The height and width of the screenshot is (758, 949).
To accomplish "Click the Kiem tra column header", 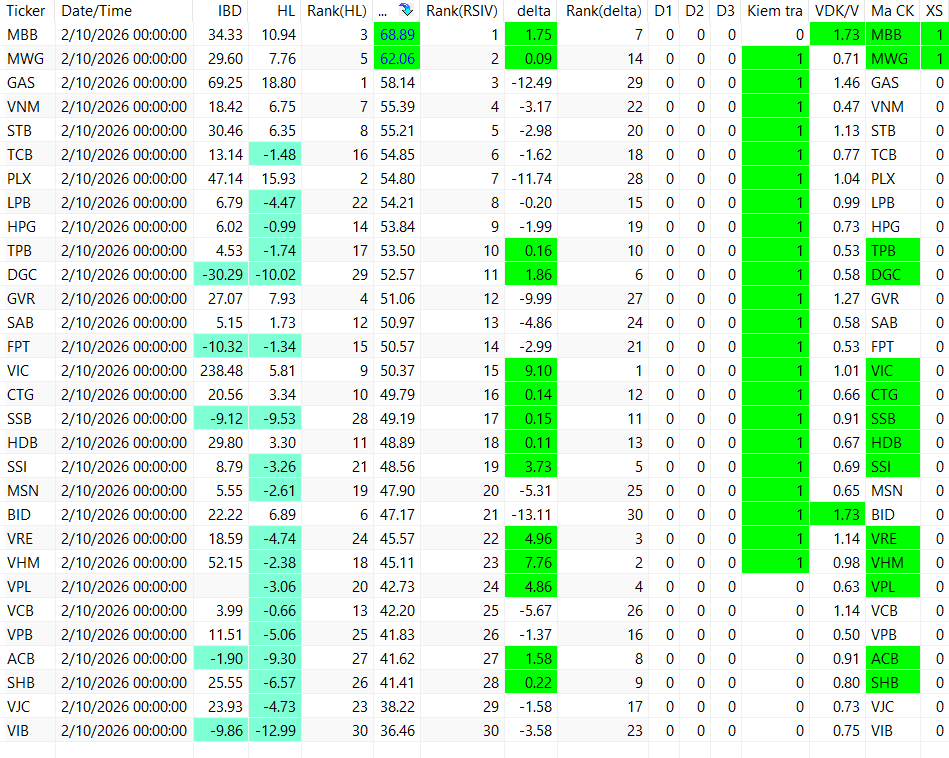I will click(775, 11).
